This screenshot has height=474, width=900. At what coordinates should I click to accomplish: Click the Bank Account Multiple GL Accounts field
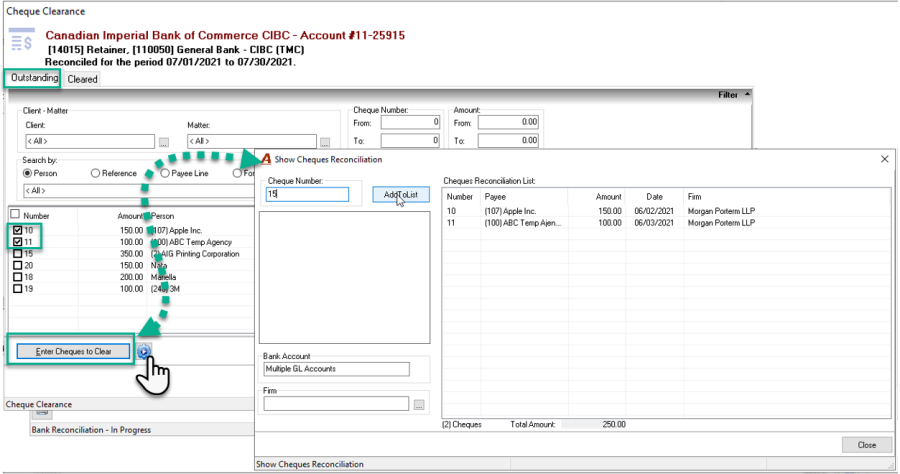coord(336,369)
